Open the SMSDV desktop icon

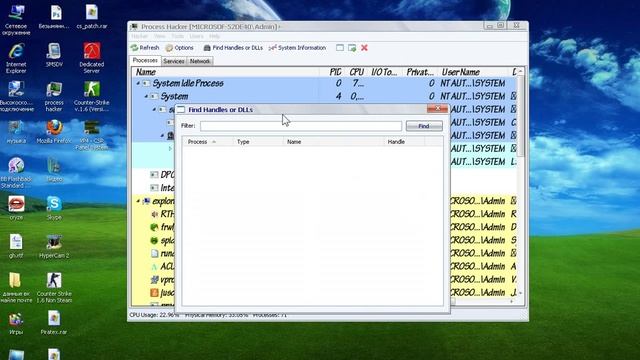click(54, 55)
